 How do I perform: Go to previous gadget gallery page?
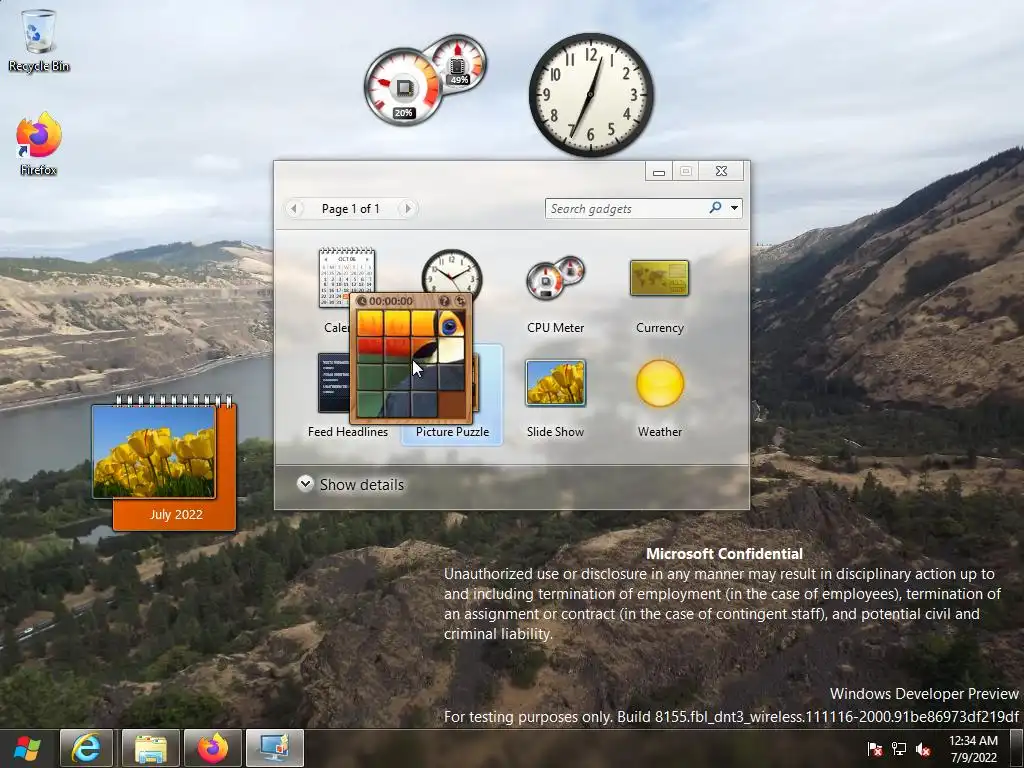point(294,208)
